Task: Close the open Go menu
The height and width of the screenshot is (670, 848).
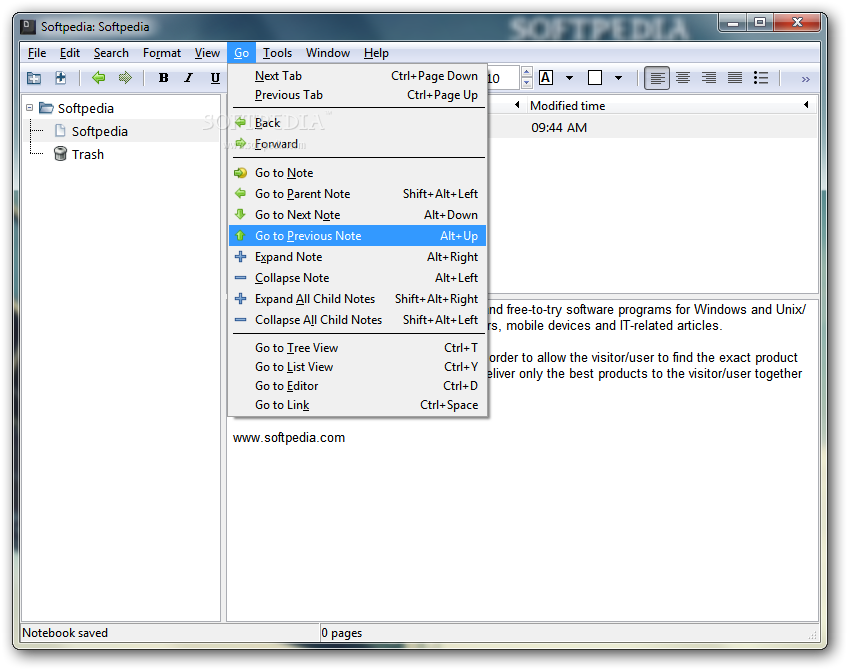Action: pos(241,53)
